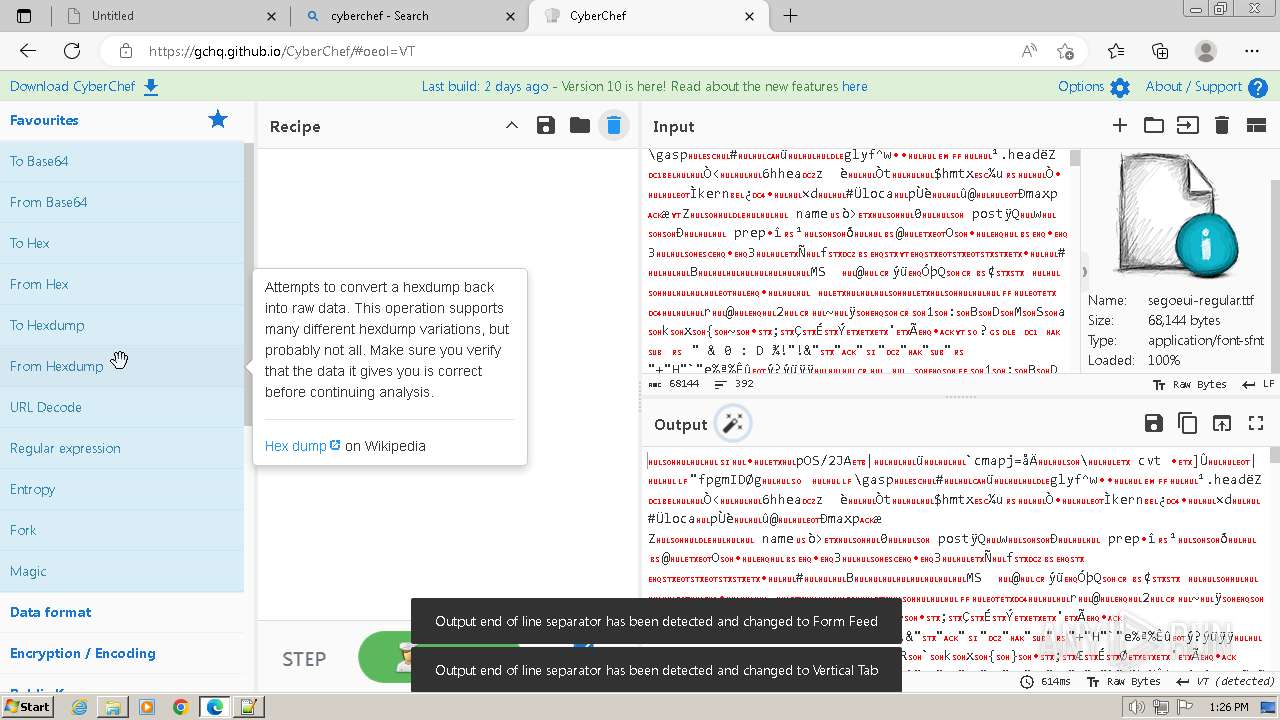Select the From Hexdump operation

122,366
